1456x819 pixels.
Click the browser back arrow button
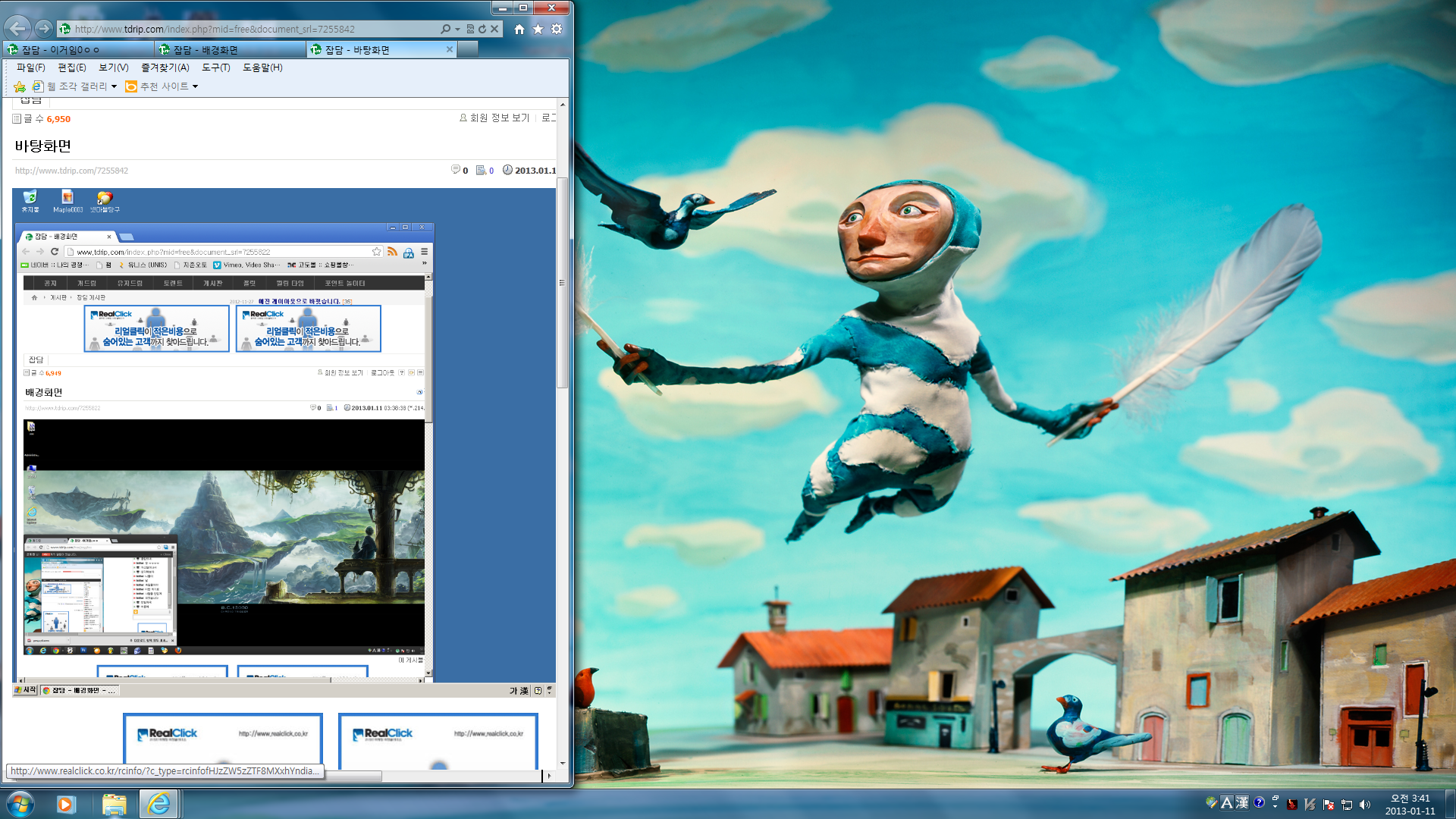(17, 29)
